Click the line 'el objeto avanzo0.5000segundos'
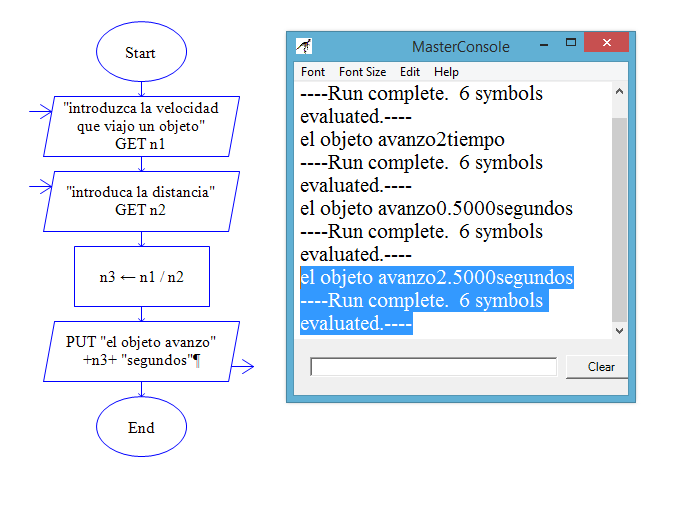Image resolution: width=688 pixels, height=505 pixels. (437, 209)
